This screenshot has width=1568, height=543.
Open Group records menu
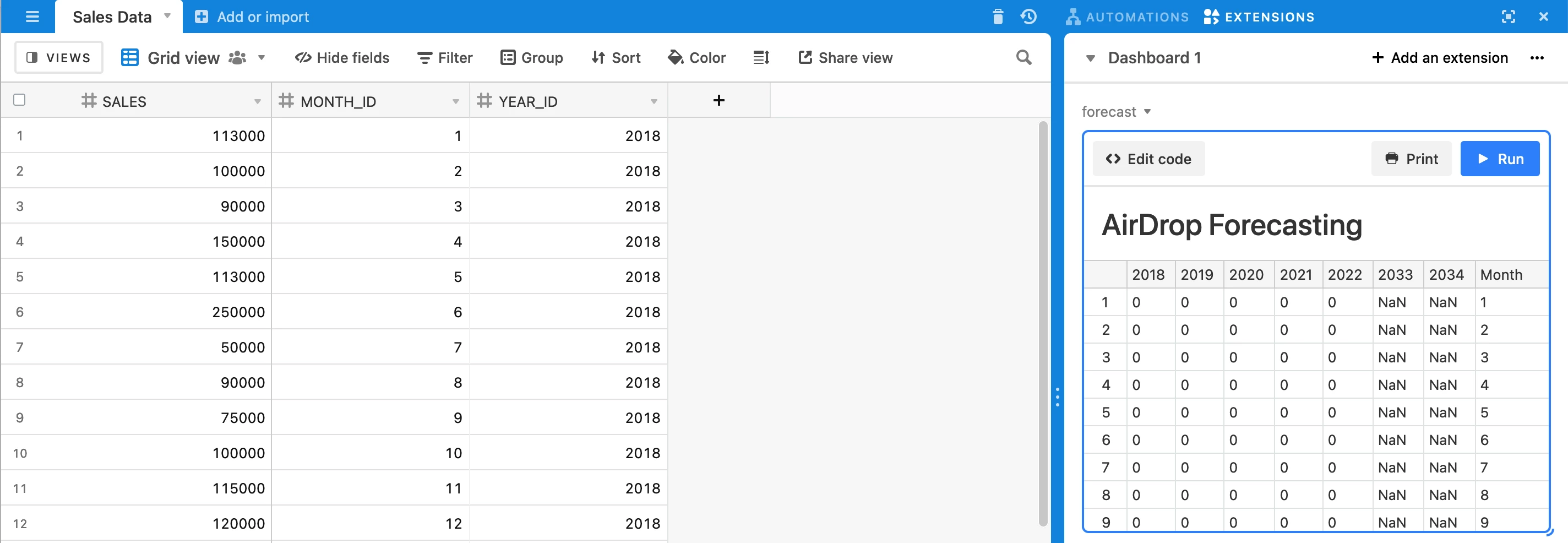(x=531, y=58)
